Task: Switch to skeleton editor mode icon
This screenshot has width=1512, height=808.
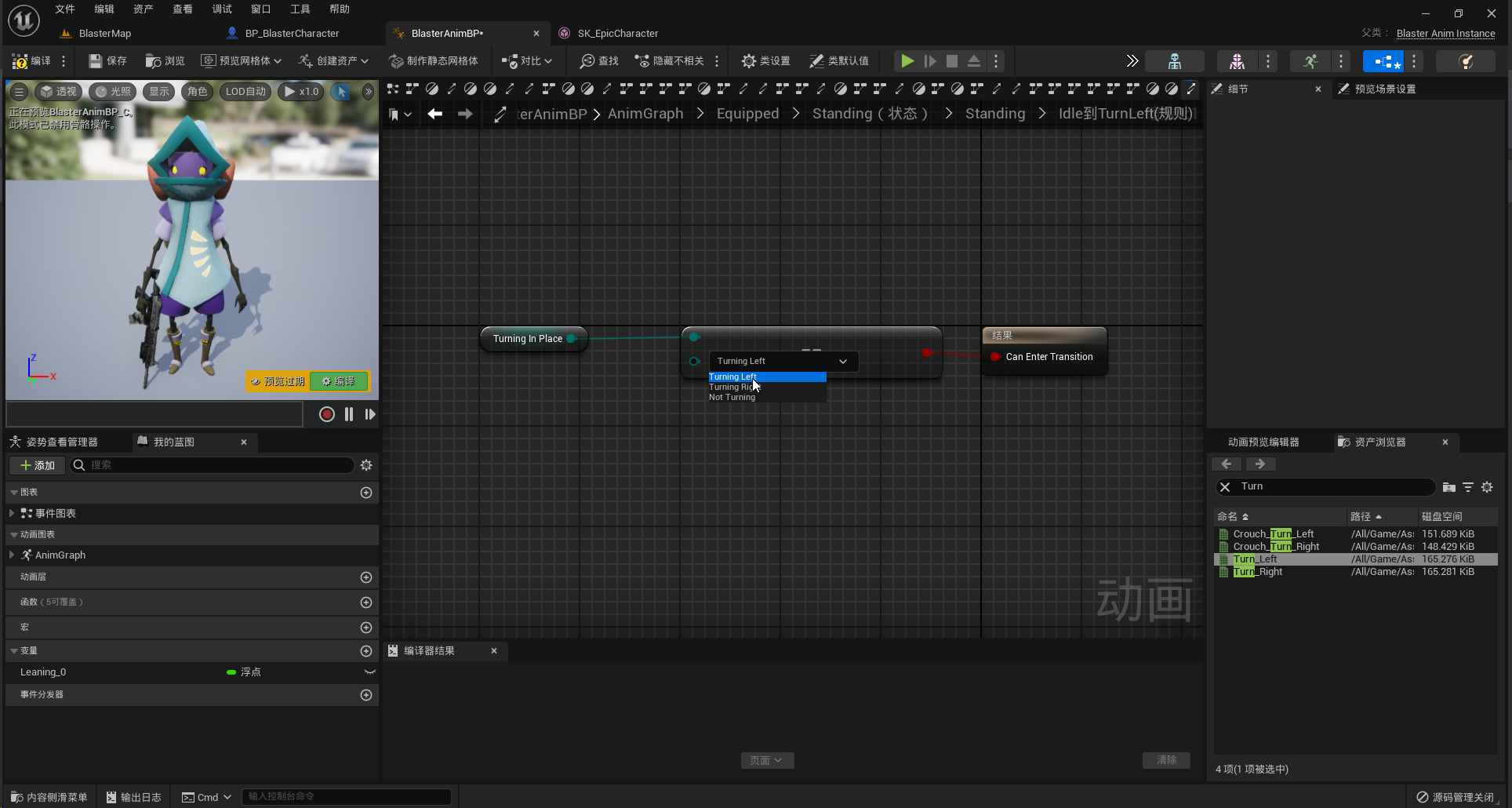Action: pos(1174,60)
